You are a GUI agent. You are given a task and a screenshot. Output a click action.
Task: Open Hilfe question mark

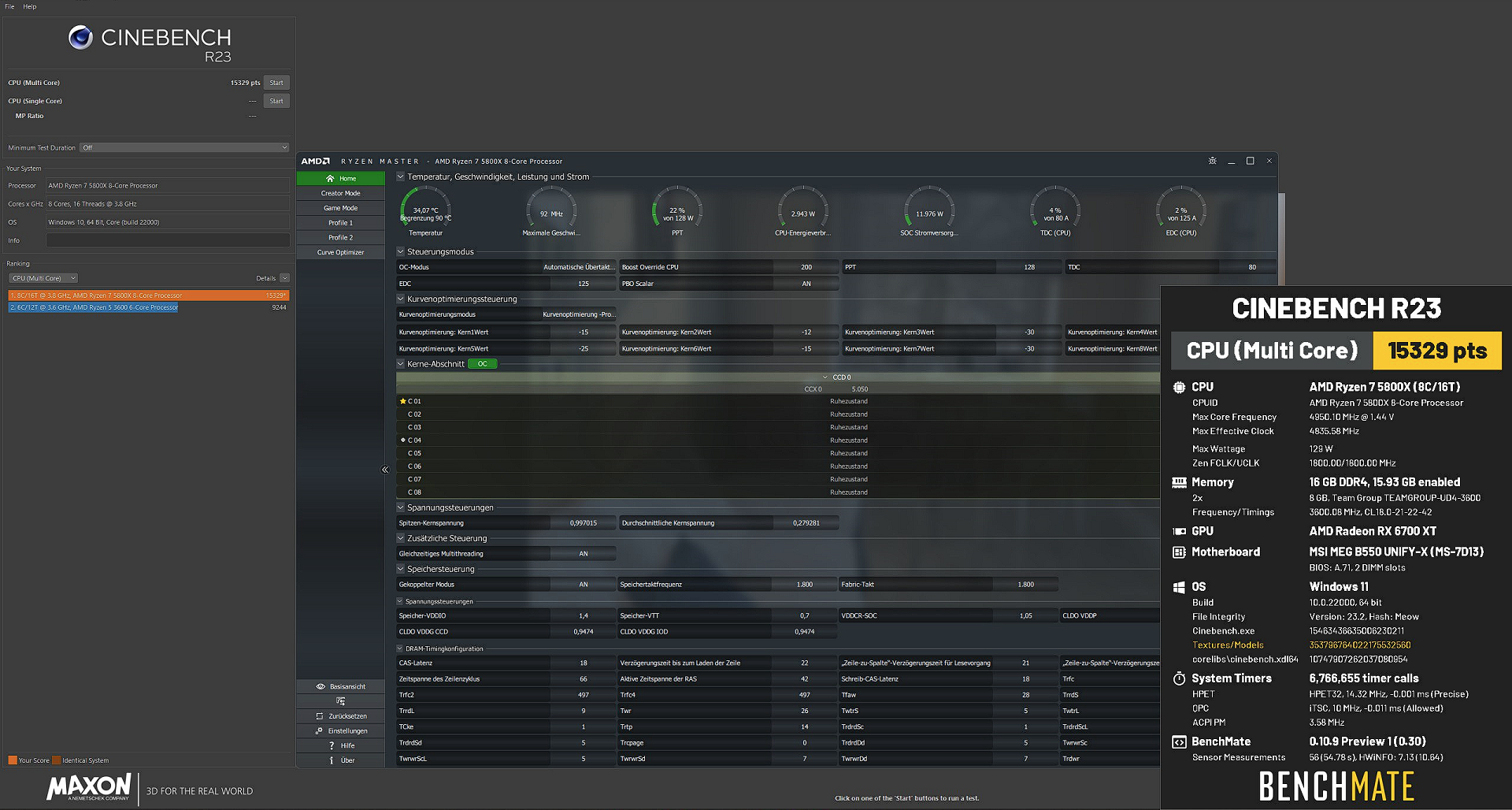coord(332,745)
